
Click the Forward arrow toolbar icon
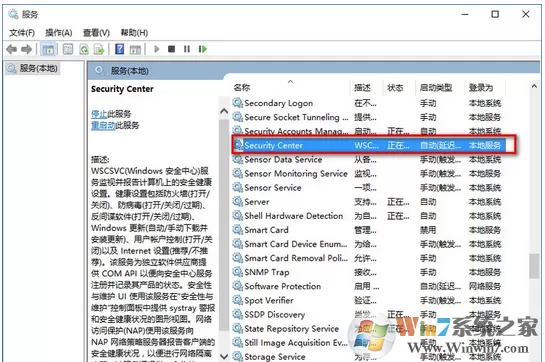26,49
